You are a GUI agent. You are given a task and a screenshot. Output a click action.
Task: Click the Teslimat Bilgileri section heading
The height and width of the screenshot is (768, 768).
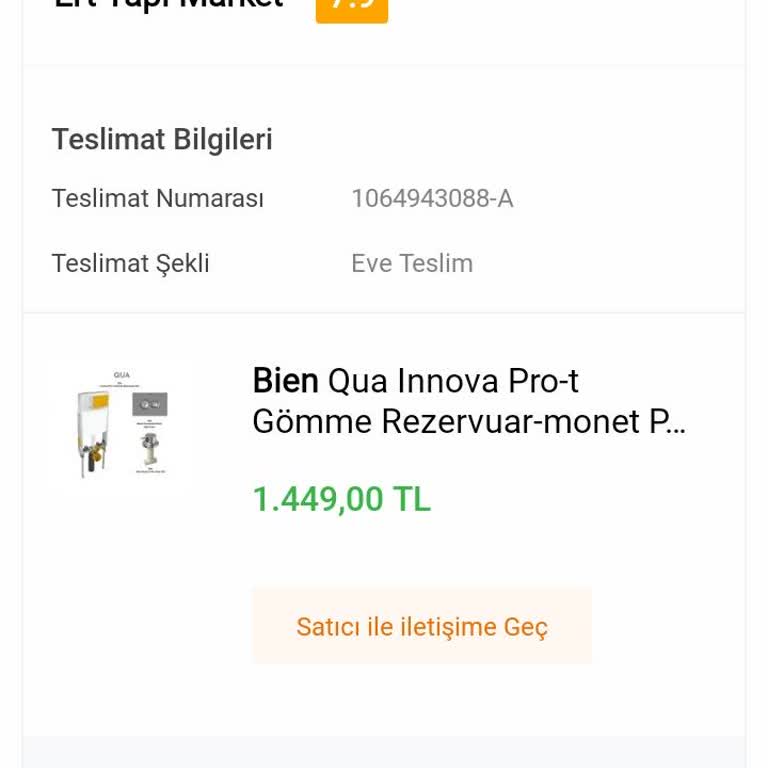[x=162, y=140]
